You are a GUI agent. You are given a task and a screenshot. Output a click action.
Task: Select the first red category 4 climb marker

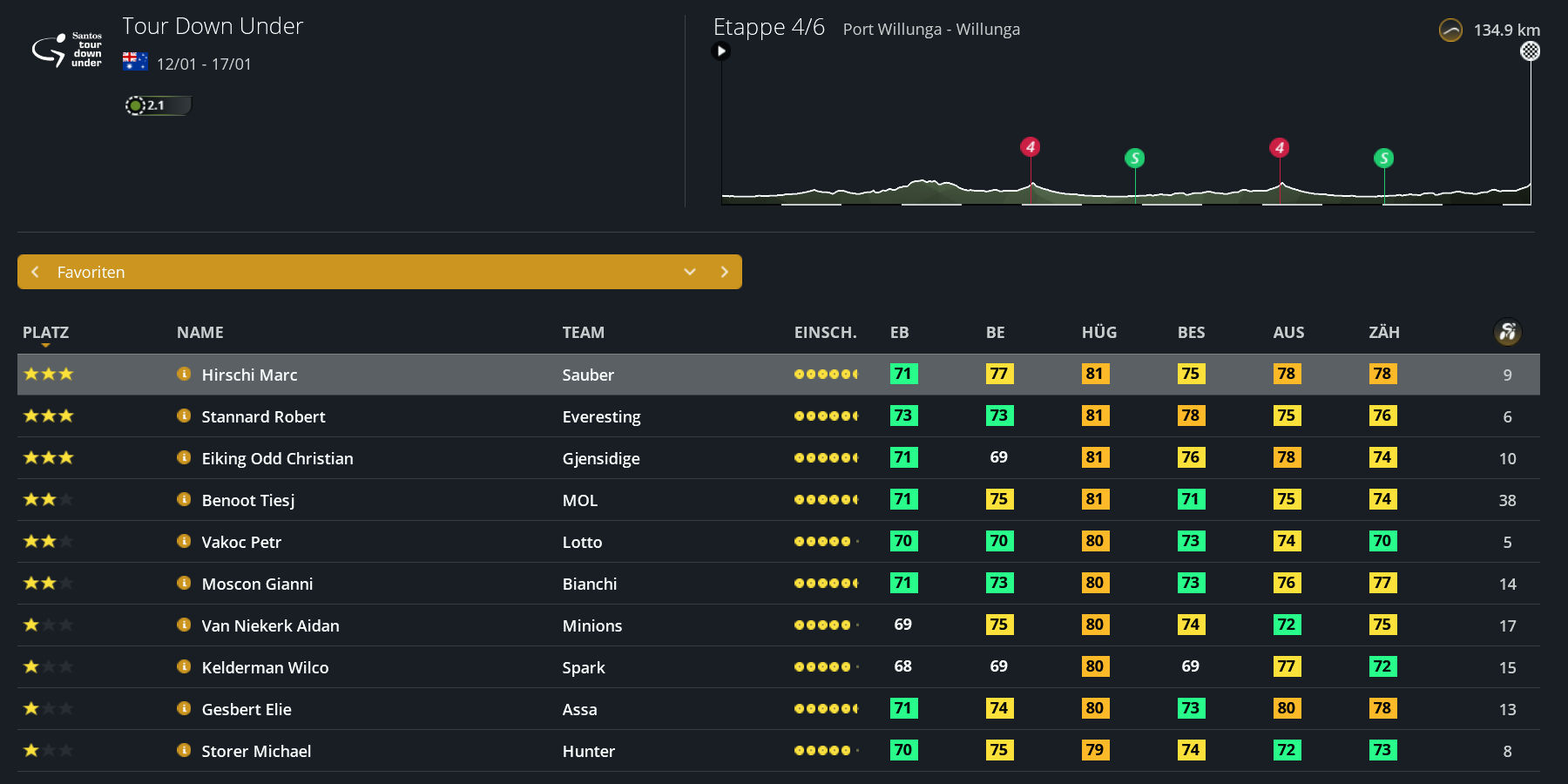coord(1031,146)
